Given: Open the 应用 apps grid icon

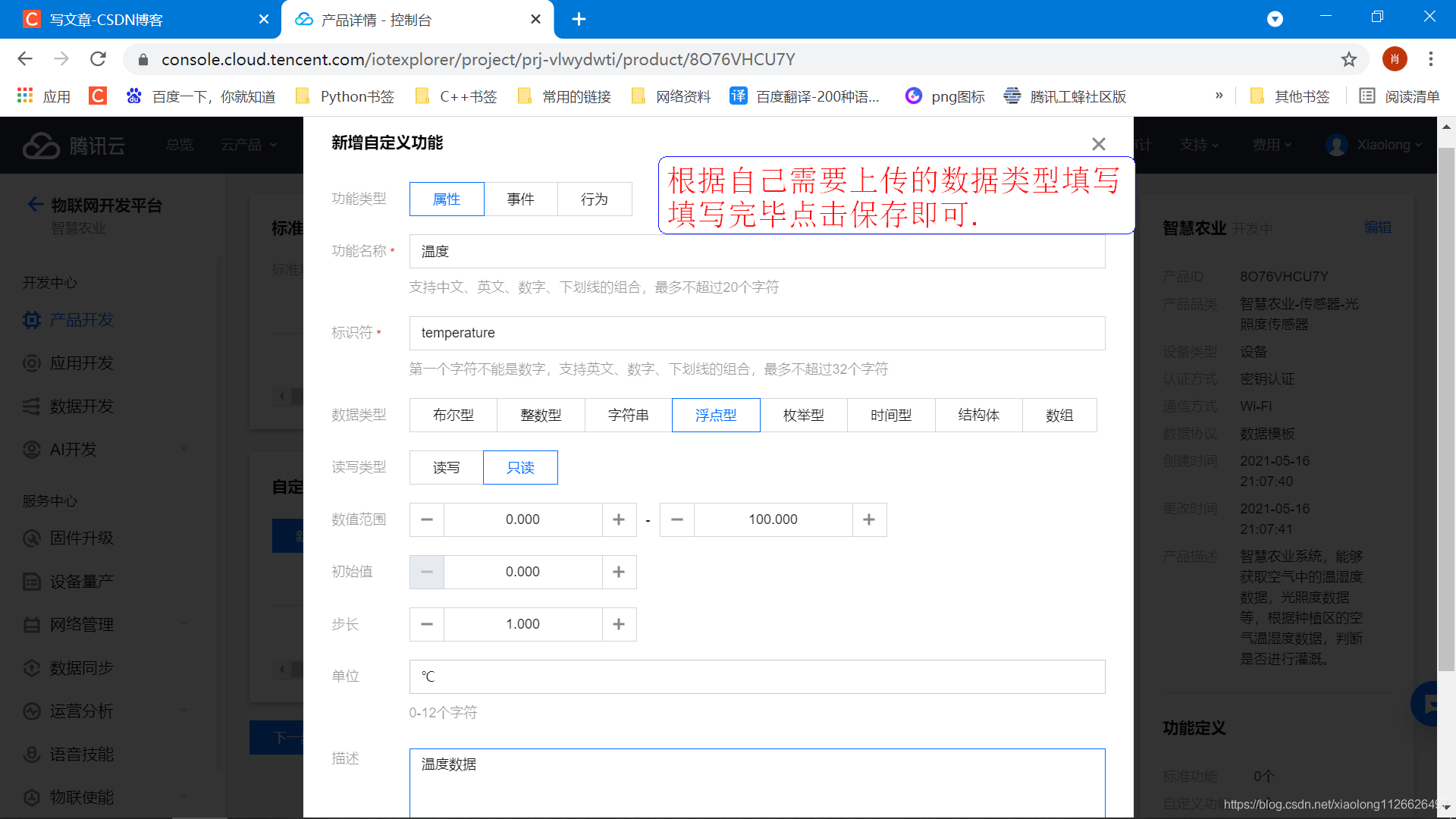Looking at the screenshot, I should point(25,96).
